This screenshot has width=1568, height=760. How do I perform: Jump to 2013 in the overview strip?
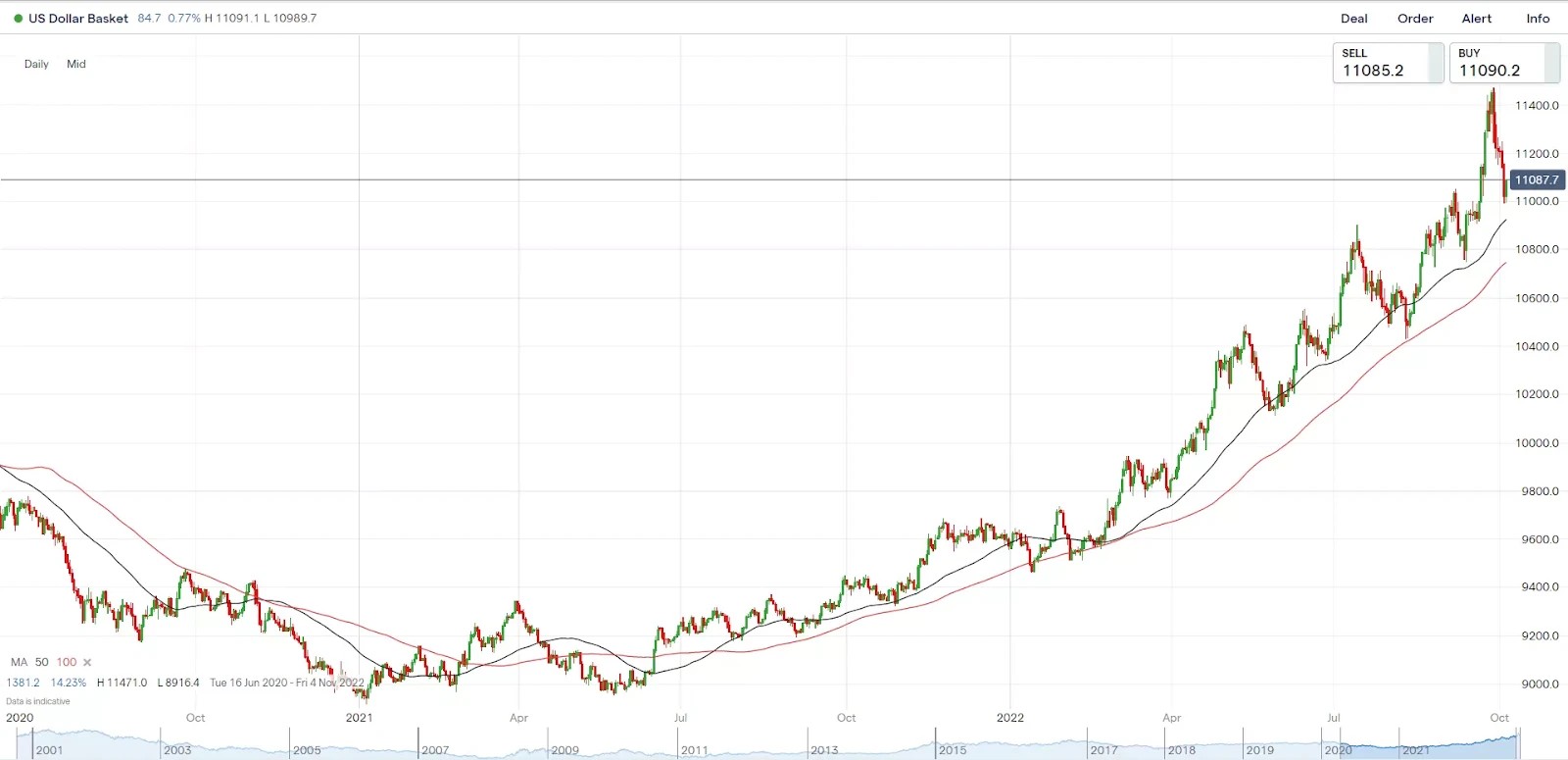[x=824, y=750]
